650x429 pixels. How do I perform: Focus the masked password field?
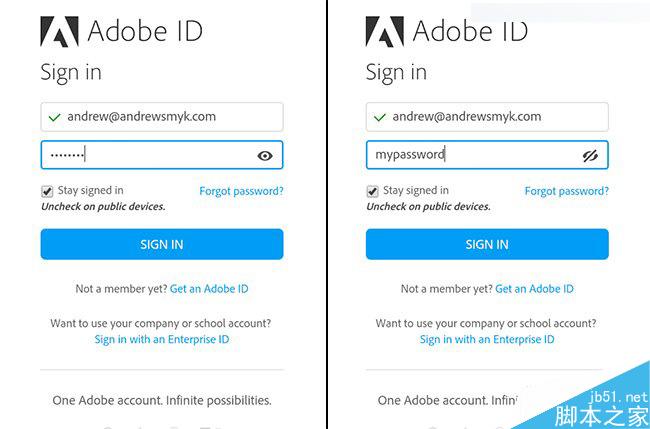click(150, 155)
